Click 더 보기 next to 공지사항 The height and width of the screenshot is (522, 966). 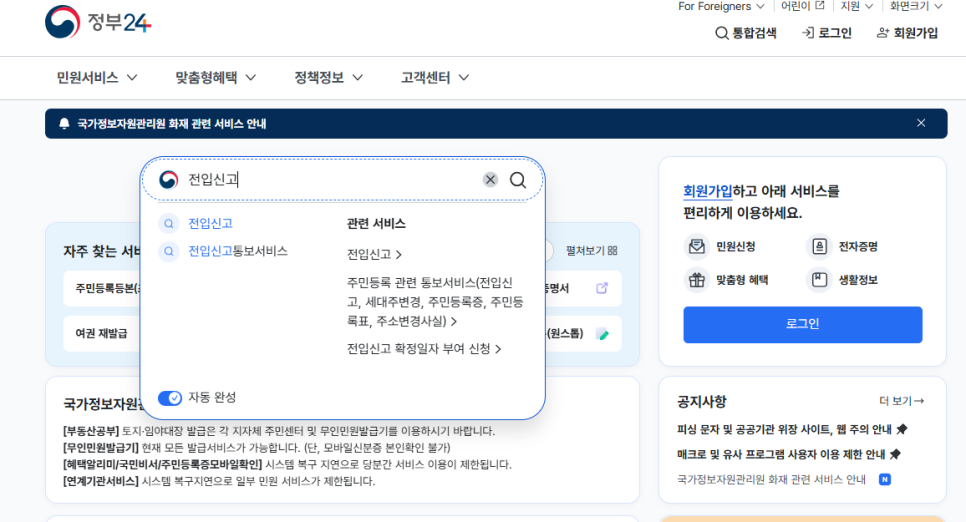(901, 401)
